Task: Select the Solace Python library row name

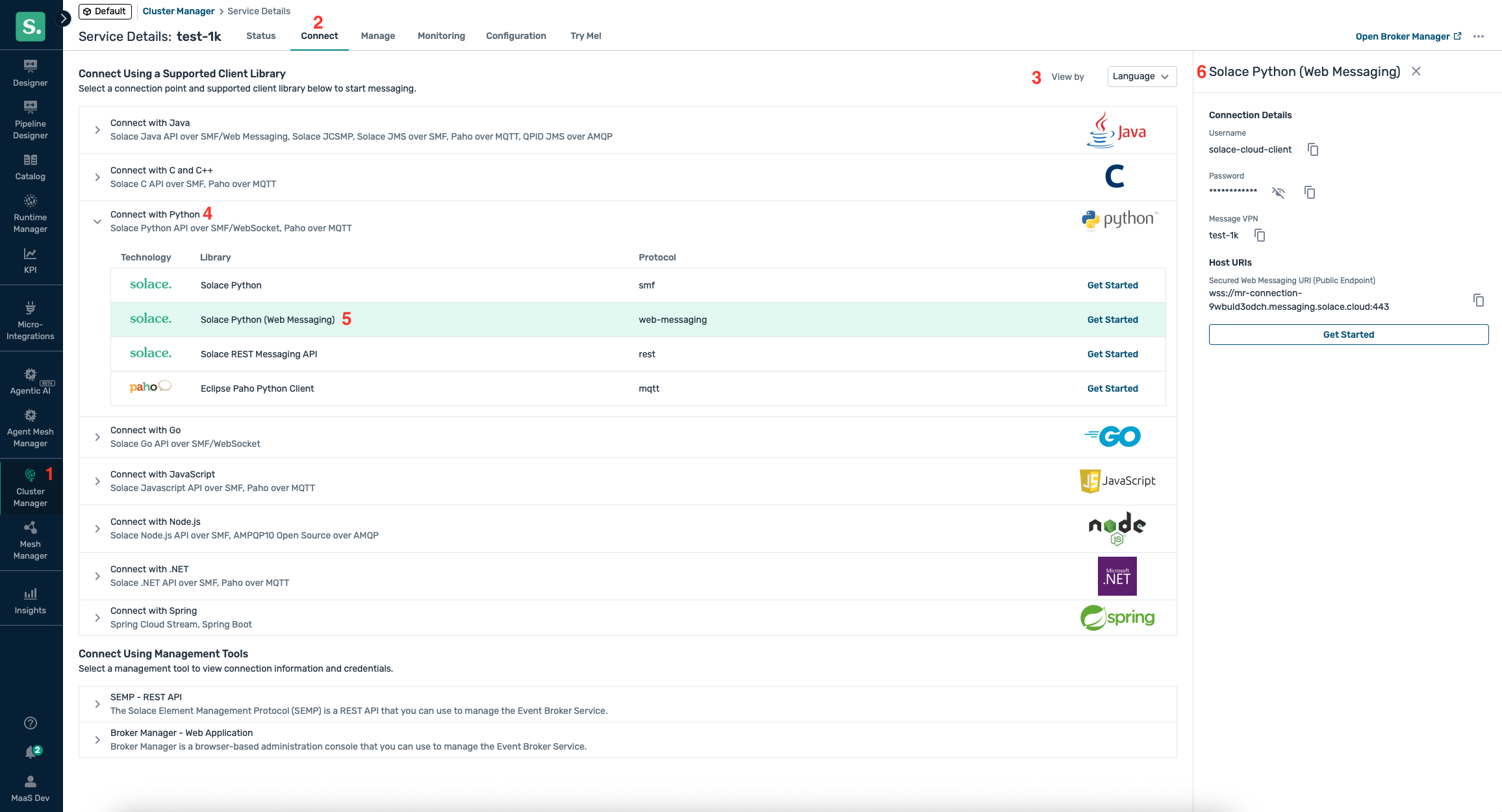Action: [231, 285]
